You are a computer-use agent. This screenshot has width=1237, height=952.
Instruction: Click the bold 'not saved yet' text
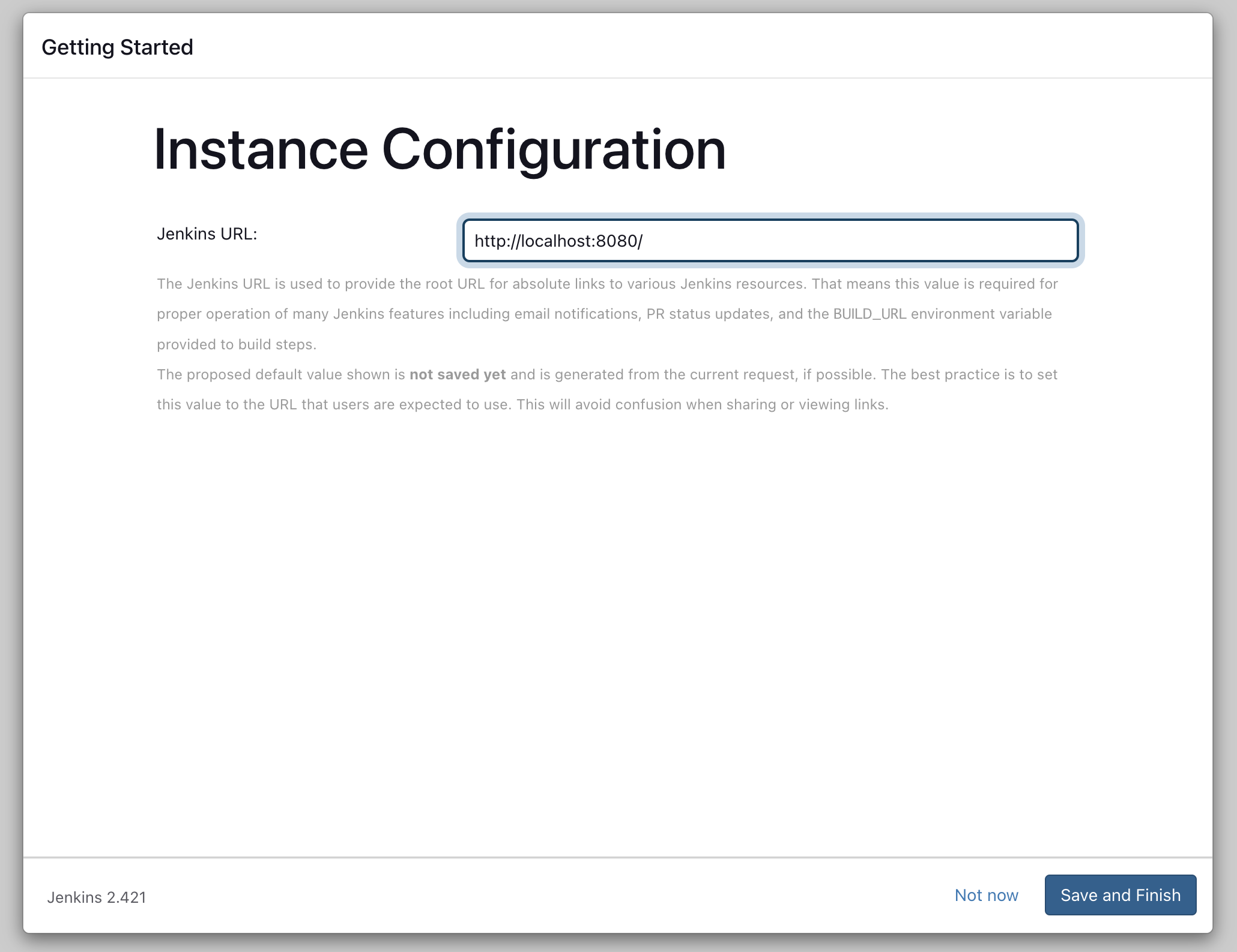pos(458,375)
